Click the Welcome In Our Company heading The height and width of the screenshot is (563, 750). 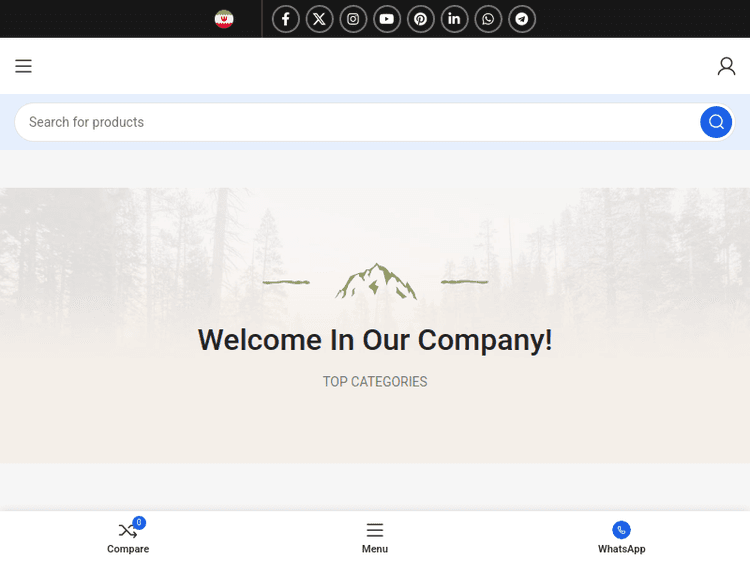pyautogui.click(x=375, y=340)
